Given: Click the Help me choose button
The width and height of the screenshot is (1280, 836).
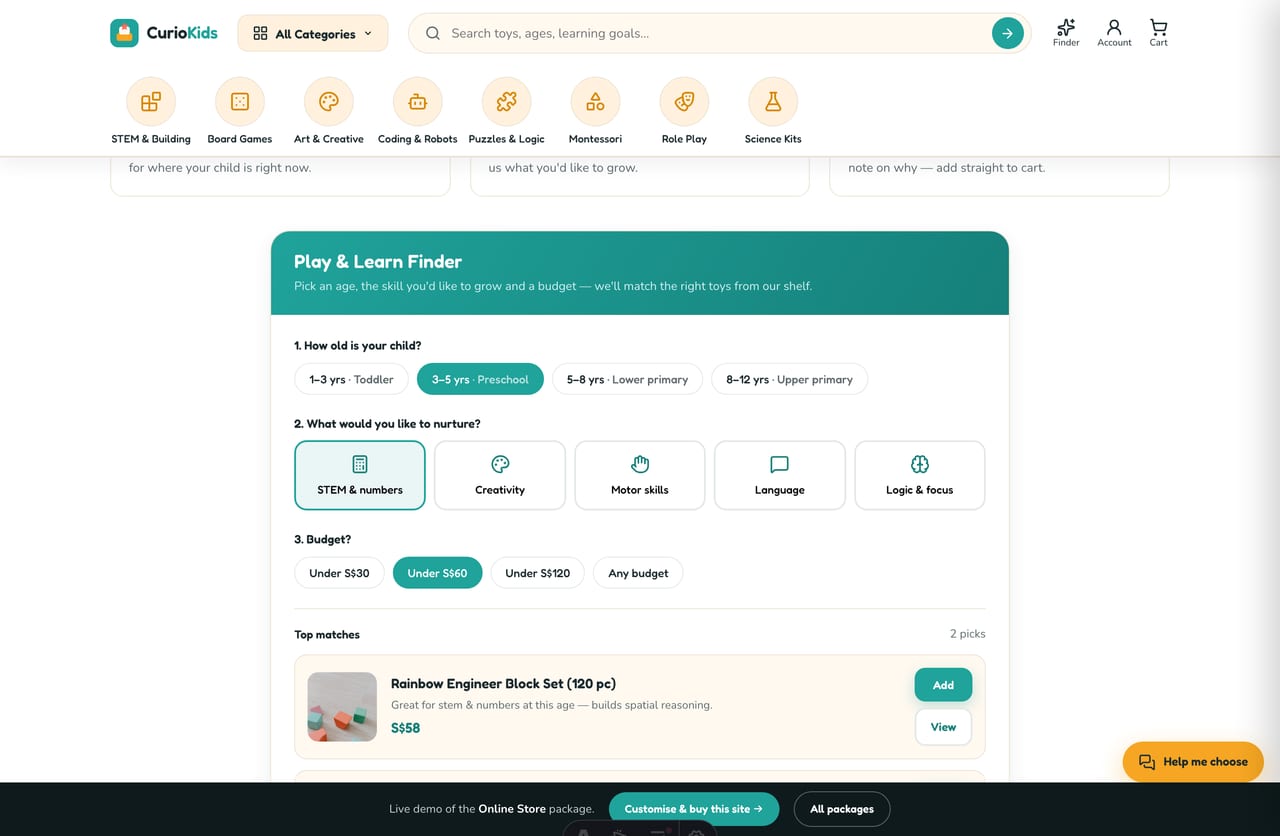Looking at the screenshot, I should pos(1193,762).
